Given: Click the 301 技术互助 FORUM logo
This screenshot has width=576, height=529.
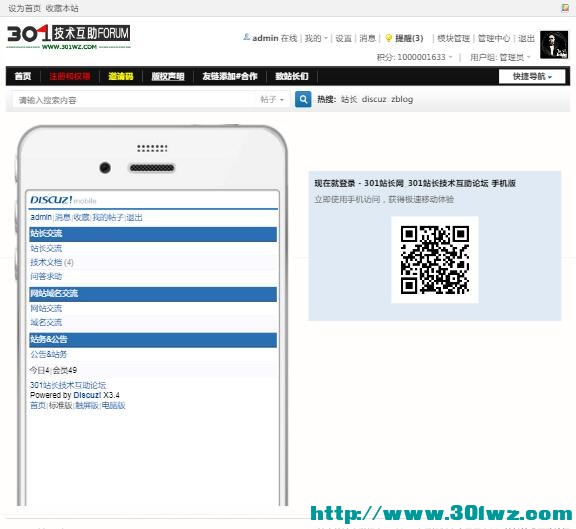Looking at the screenshot, I should (69, 37).
